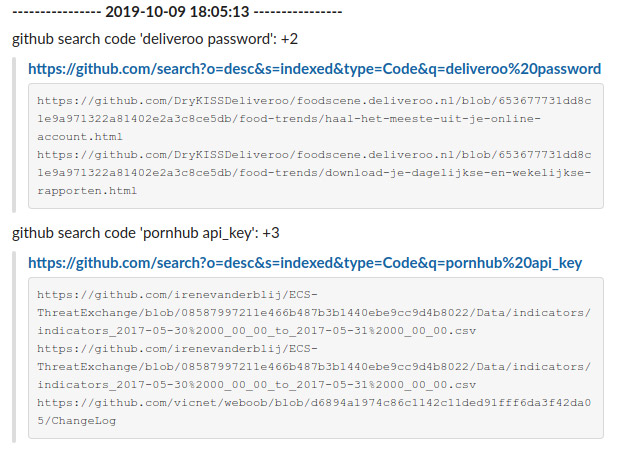Click the gray attachment bar beside pornhub results
Image resolution: width=618 pixels, height=455 pixels.
tap(14, 347)
